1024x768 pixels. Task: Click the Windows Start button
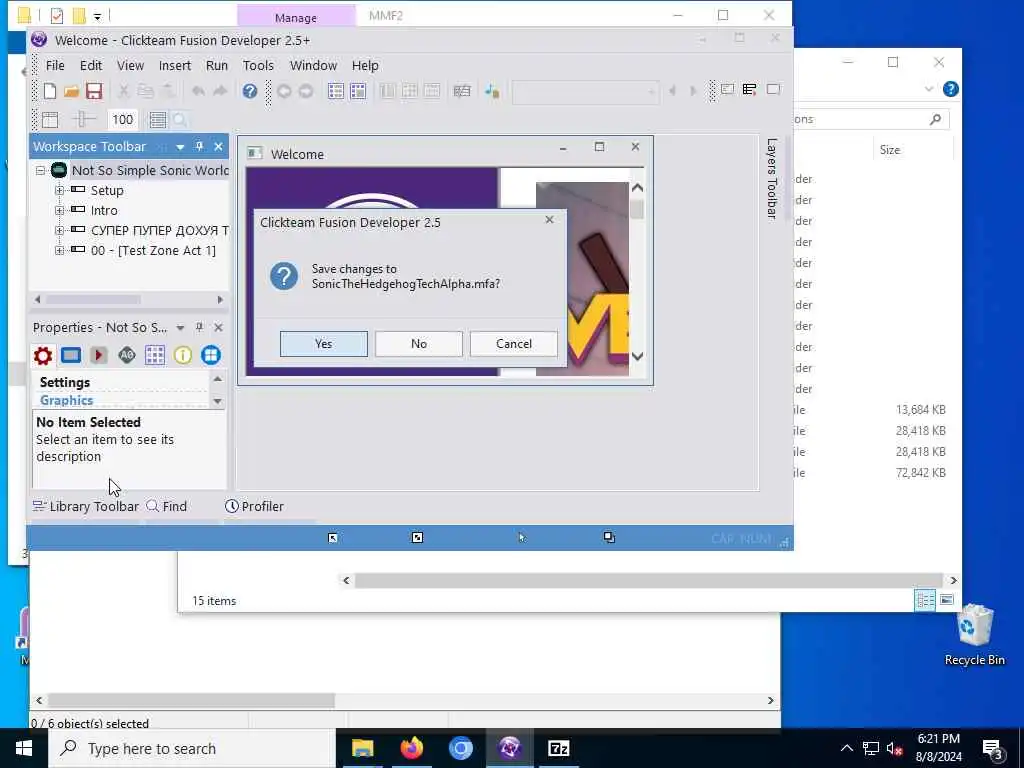(x=24, y=748)
